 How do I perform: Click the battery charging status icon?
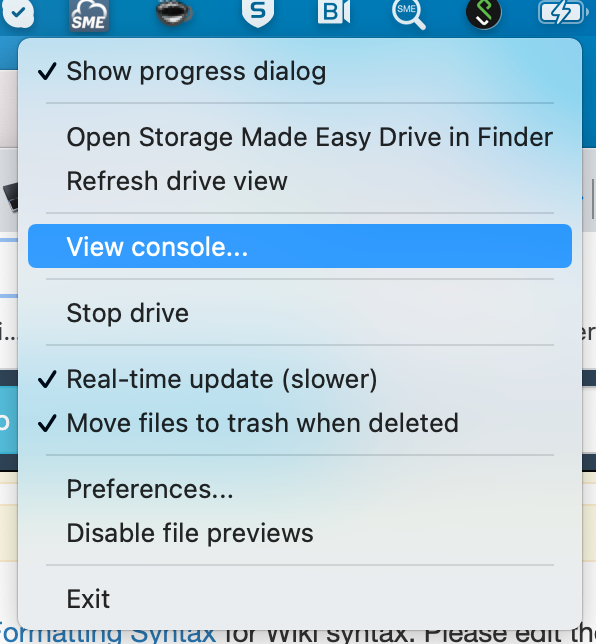point(563,12)
